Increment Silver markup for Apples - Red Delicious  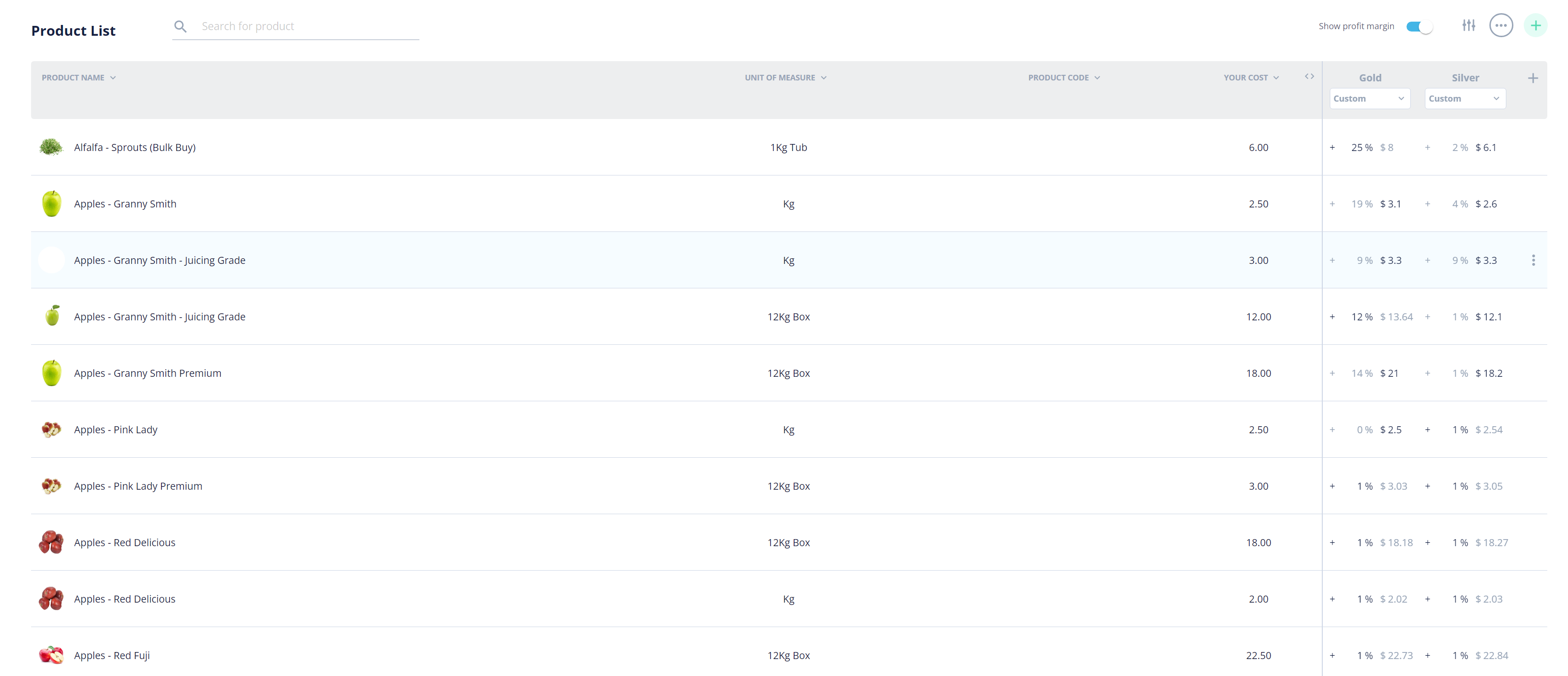click(x=1427, y=542)
